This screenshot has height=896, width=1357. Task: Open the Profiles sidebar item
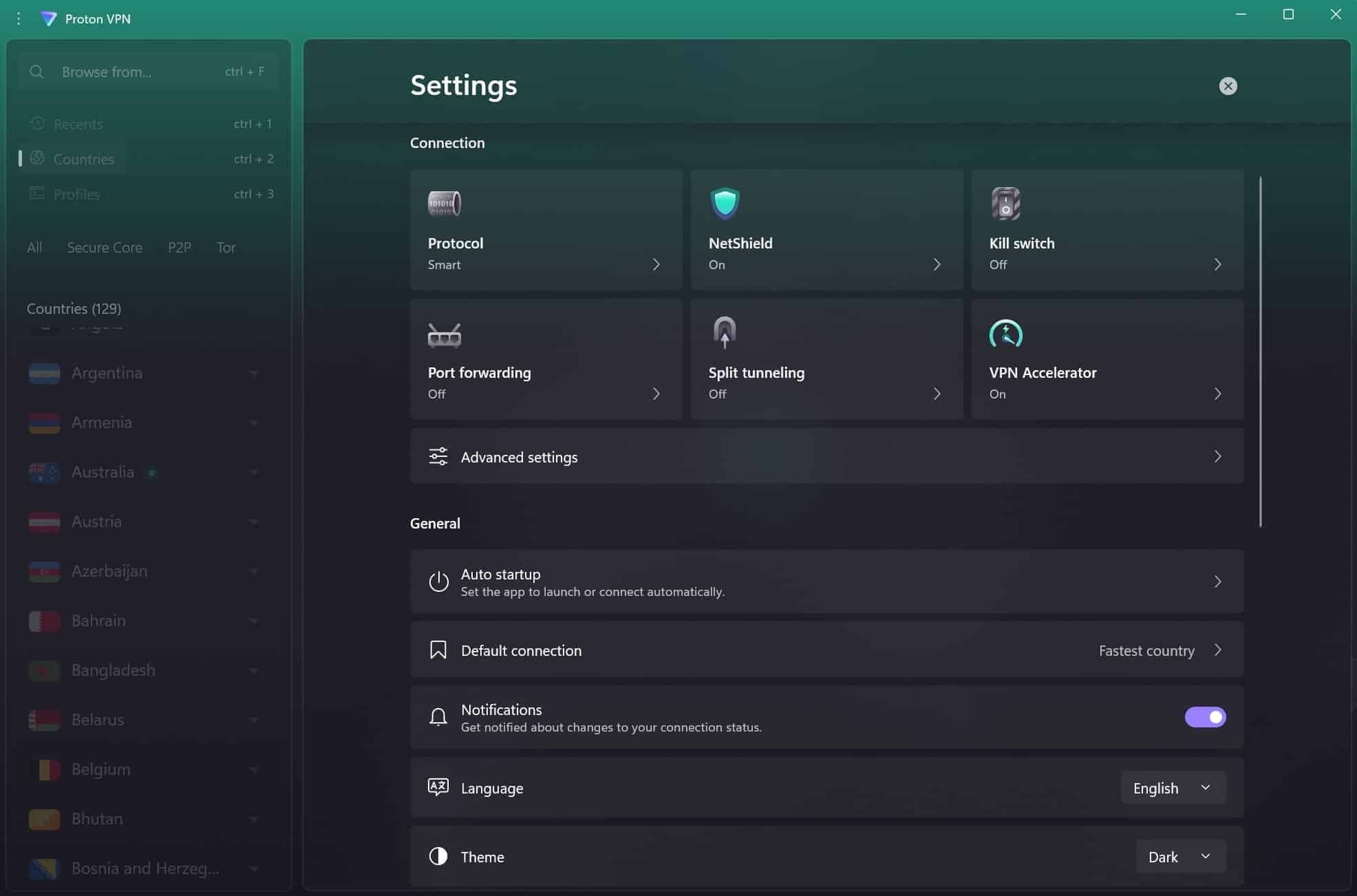tap(148, 193)
